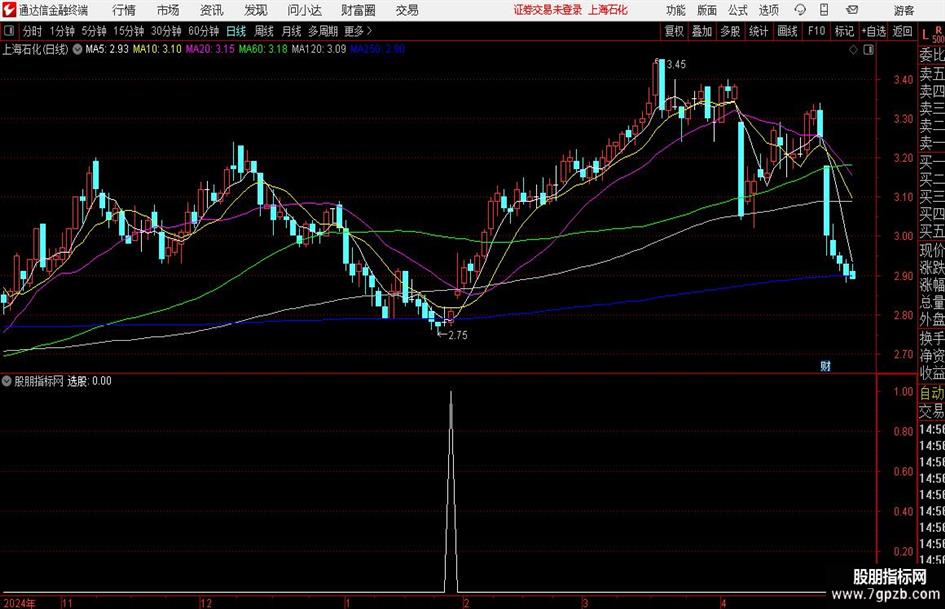
Task: Add stock with the +自选 button
Action: [873, 31]
